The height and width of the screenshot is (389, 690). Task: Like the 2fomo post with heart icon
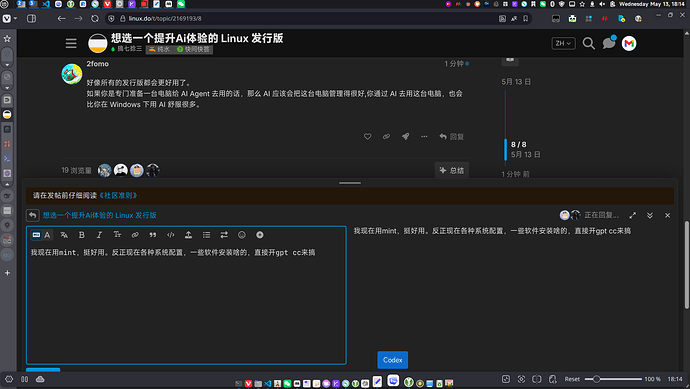(x=367, y=136)
